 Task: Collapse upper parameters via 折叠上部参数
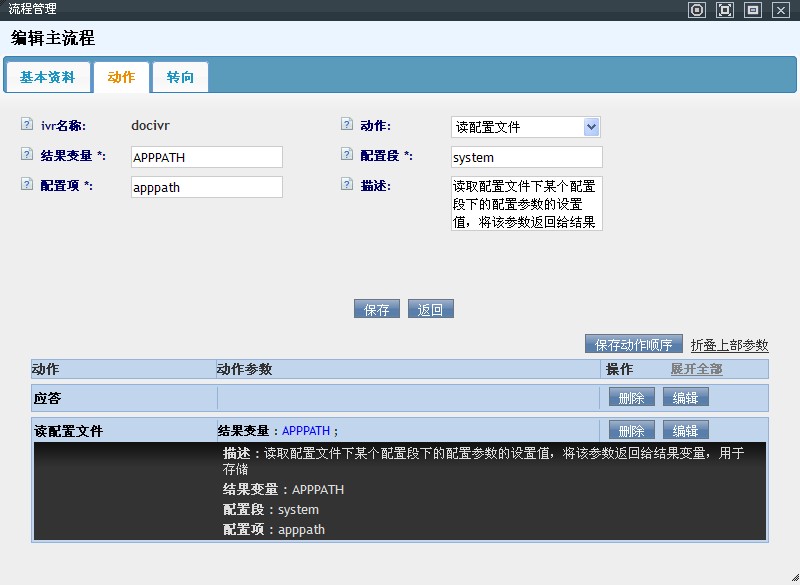729,345
